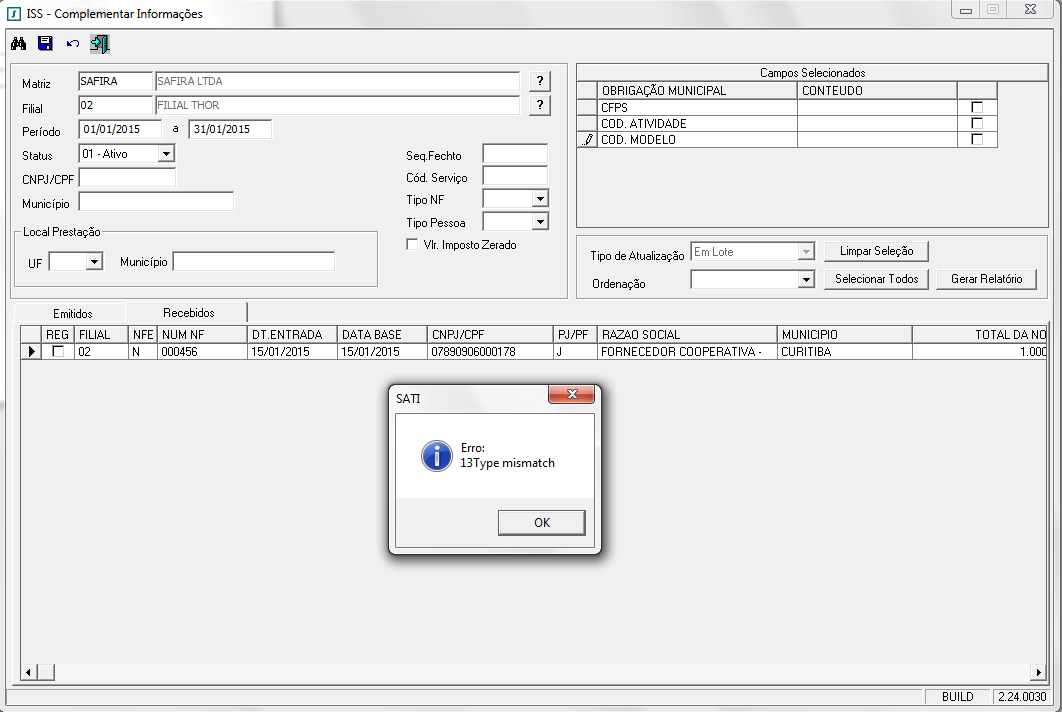Open Matriz lookup question mark button

click(x=539, y=81)
